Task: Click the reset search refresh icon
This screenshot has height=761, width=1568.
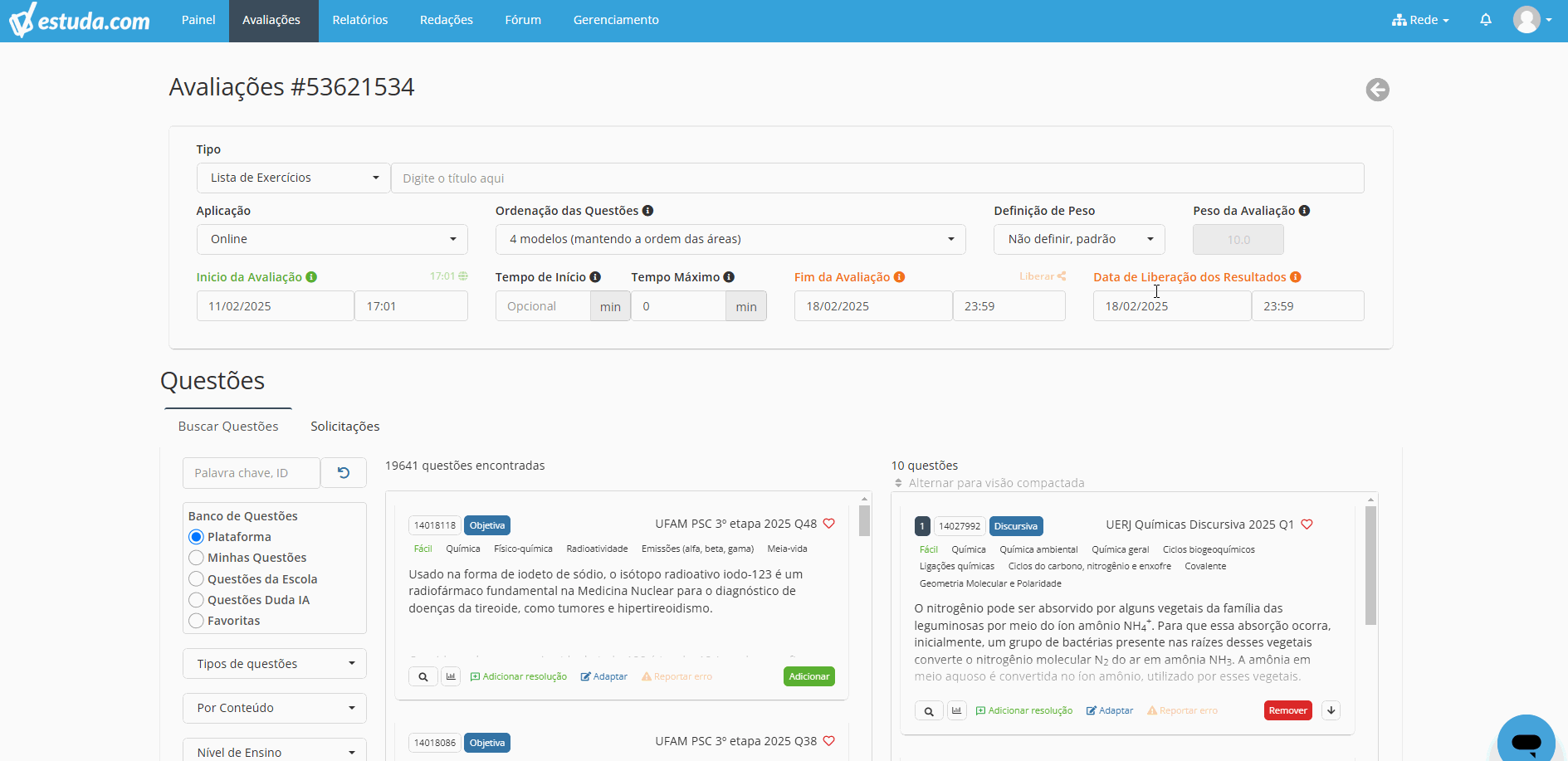Action: click(344, 473)
